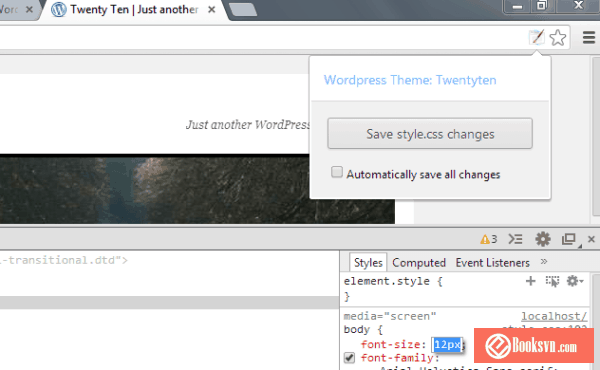Show the DevTools console drawer
The height and width of the screenshot is (370, 600).
pos(515,239)
